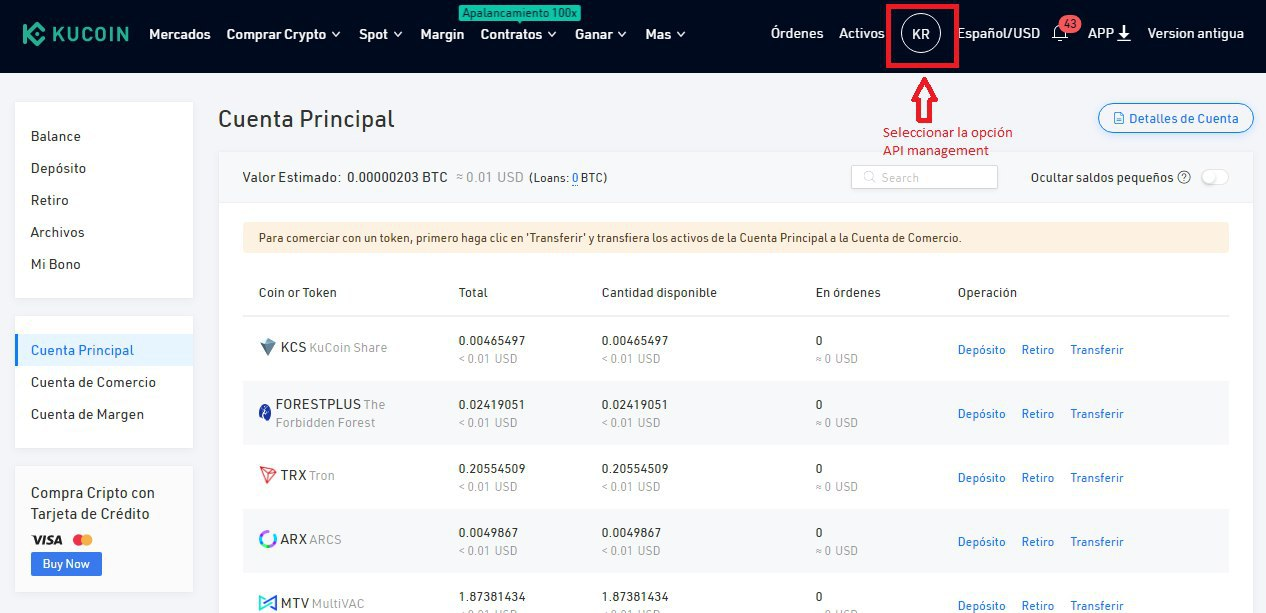The height and width of the screenshot is (613, 1266).
Task: Click Depósito in the TRX row
Action: (x=981, y=478)
